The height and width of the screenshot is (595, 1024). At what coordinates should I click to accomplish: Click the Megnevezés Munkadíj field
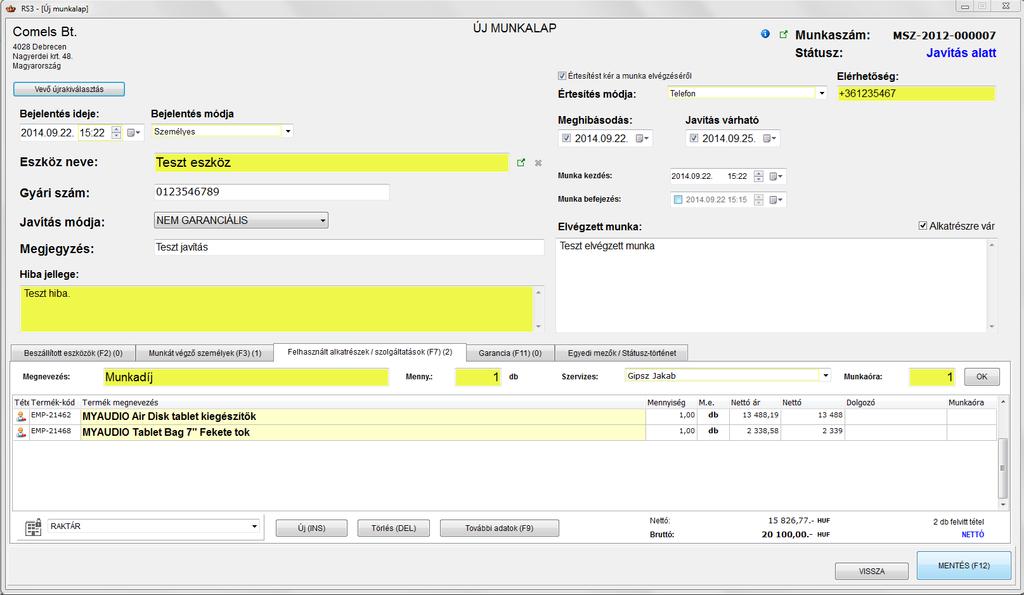click(246, 377)
